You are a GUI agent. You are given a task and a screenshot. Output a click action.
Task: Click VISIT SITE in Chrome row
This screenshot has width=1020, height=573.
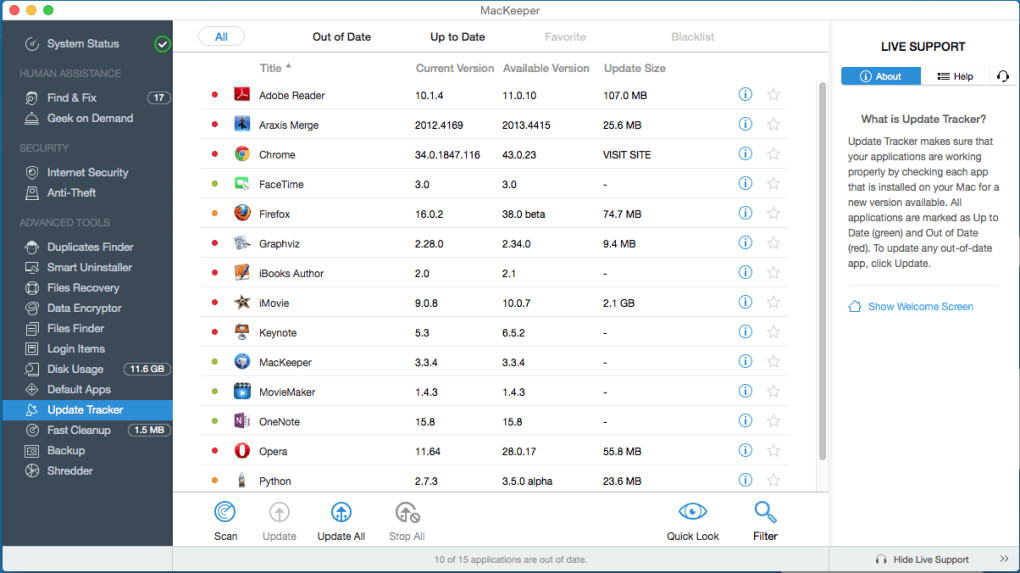[626, 155]
